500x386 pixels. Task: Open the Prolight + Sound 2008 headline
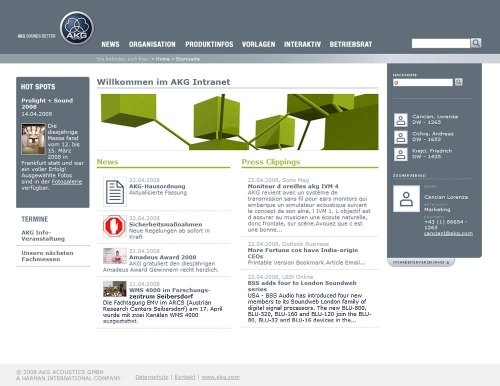[x=47, y=103]
